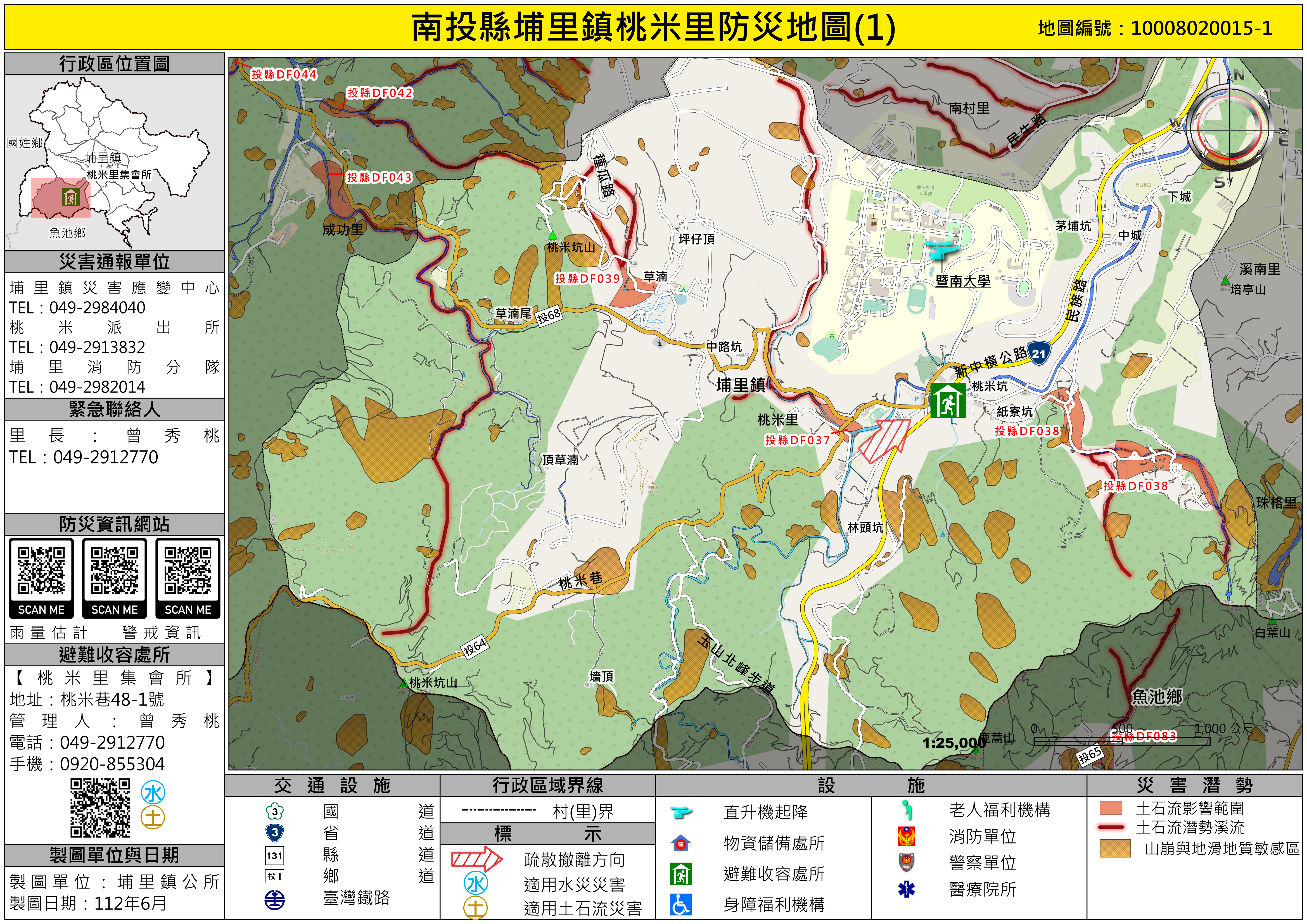
Task: Click the county road 131 sign in legend
Action: [274, 855]
